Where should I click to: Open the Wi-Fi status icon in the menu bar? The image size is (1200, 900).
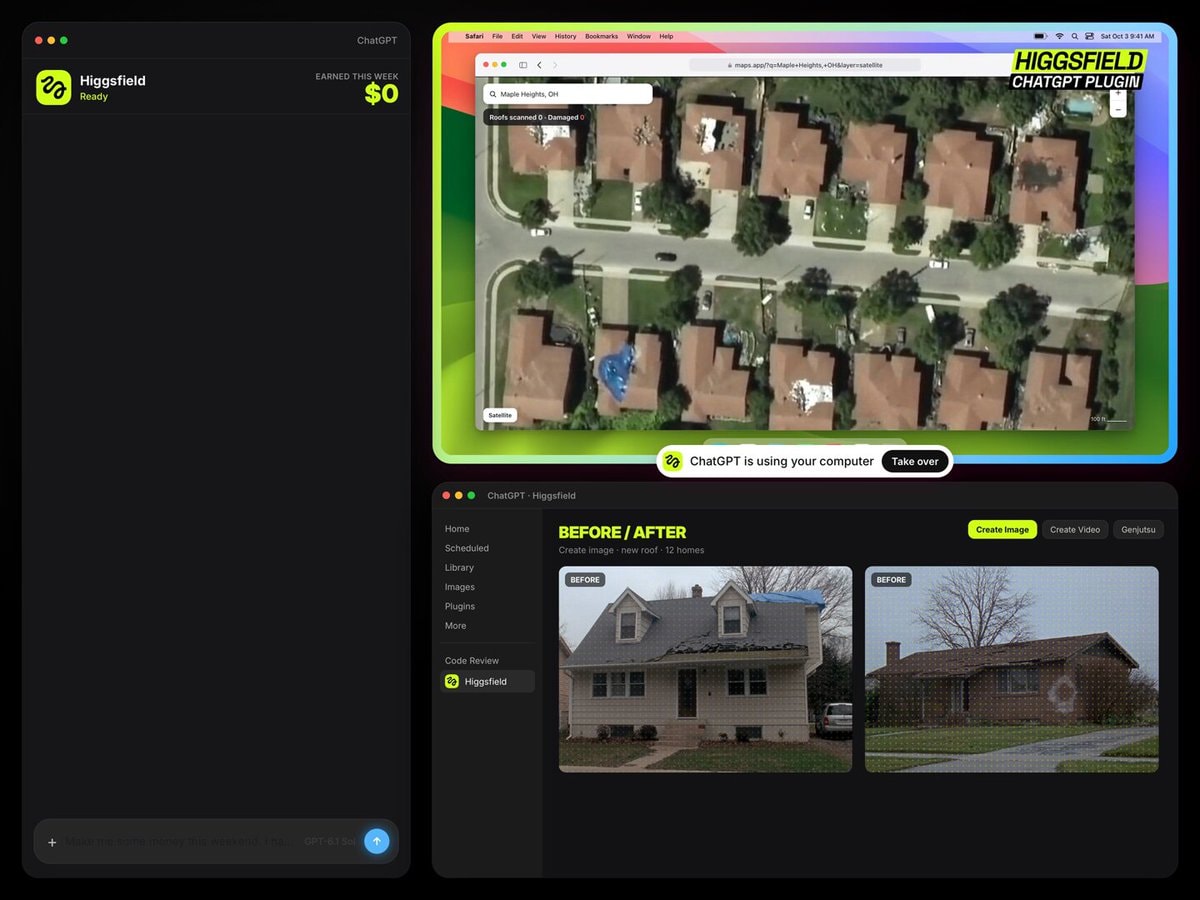point(1059,36)
